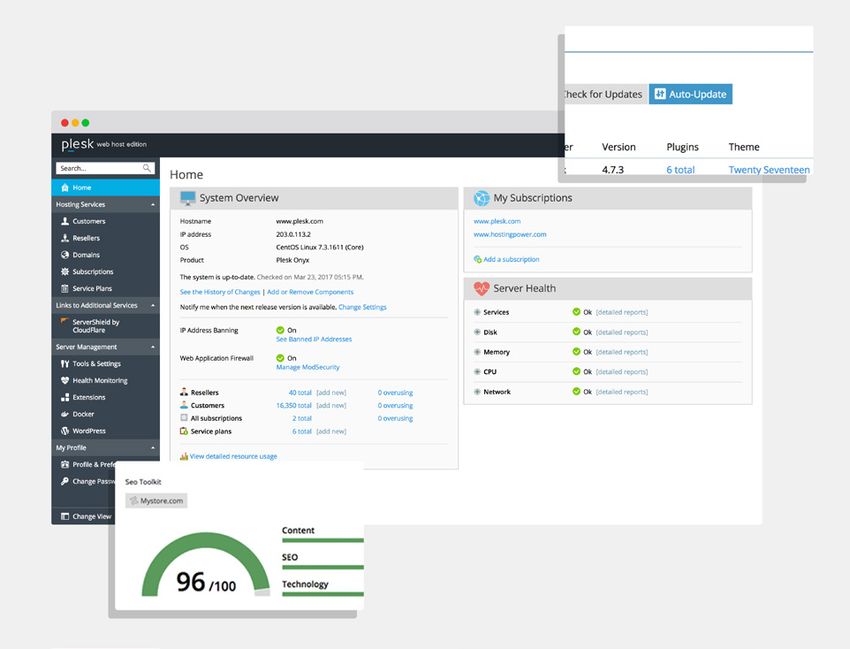
Task: Click the Service Plans icon in sidebar
Action: pos(65,288)
